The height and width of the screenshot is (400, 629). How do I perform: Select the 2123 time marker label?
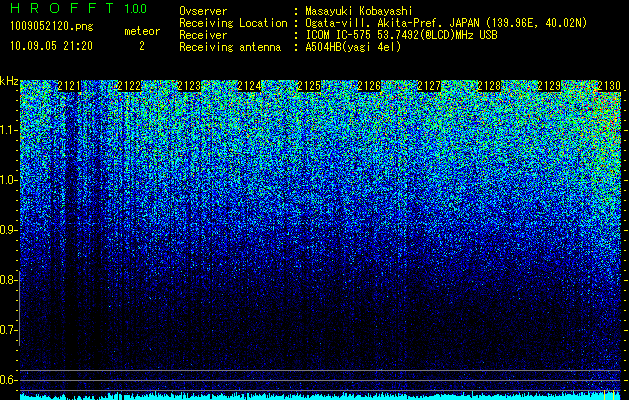tap(189, 86)
